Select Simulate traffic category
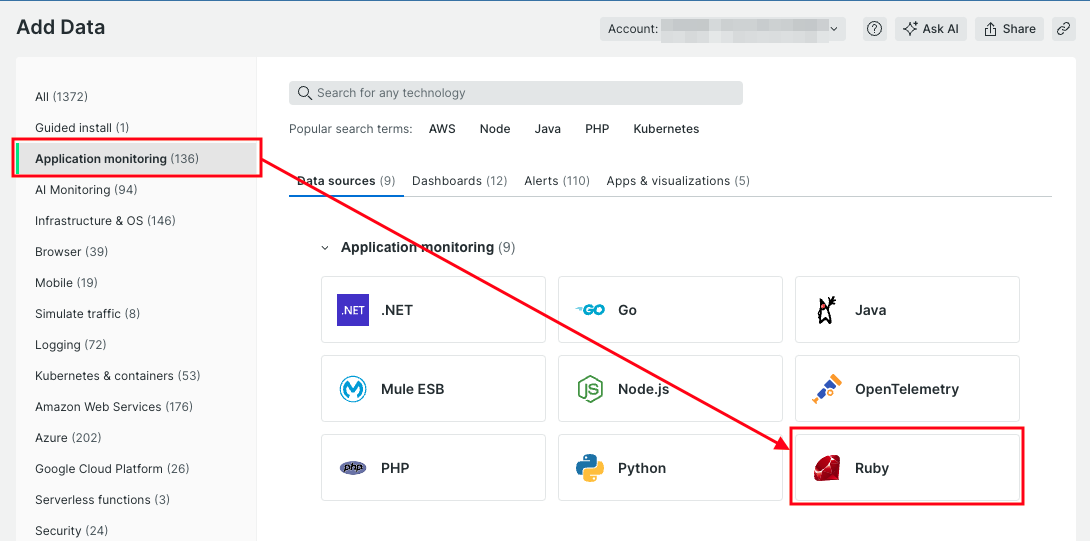Screen dimensions: 1090x541 pos(88,314)
